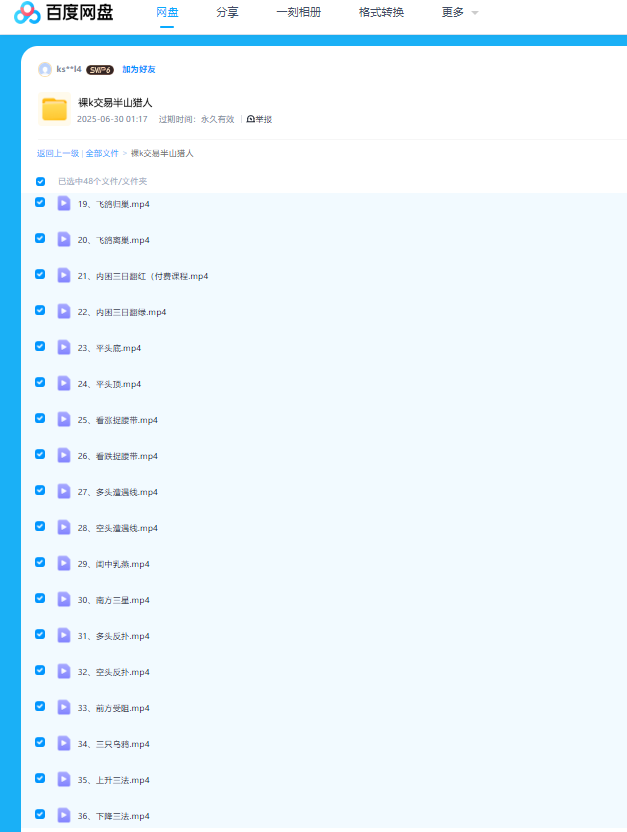
Task: Click the video icon for file 19
Action: [64, 203]
